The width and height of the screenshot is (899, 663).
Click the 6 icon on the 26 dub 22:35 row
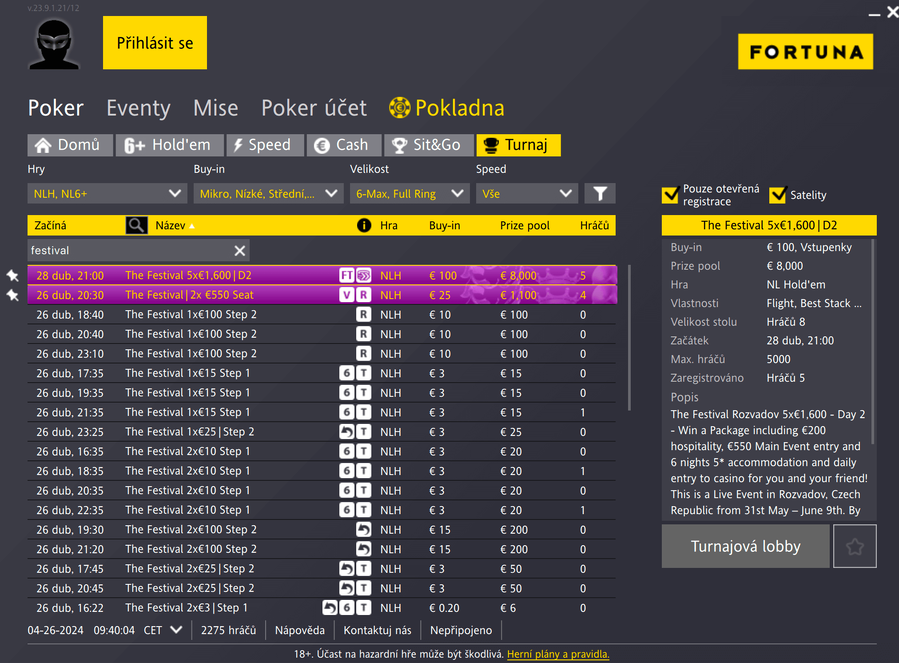click(x=346, y=510)
